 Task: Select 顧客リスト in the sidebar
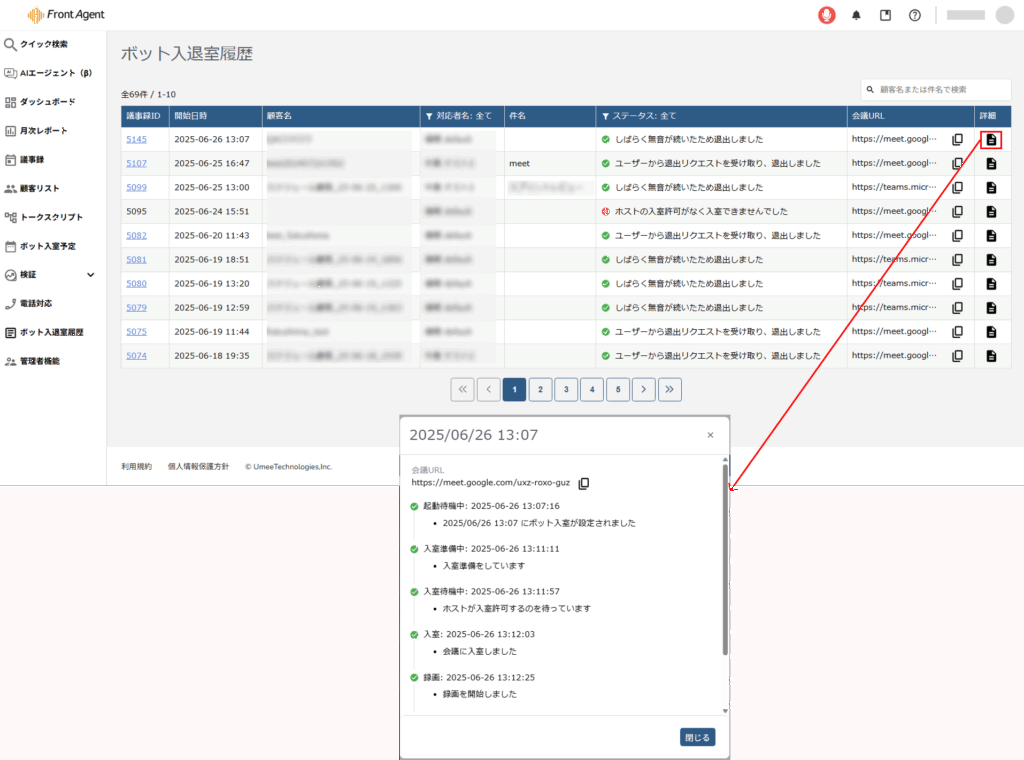tap(40, 188)
